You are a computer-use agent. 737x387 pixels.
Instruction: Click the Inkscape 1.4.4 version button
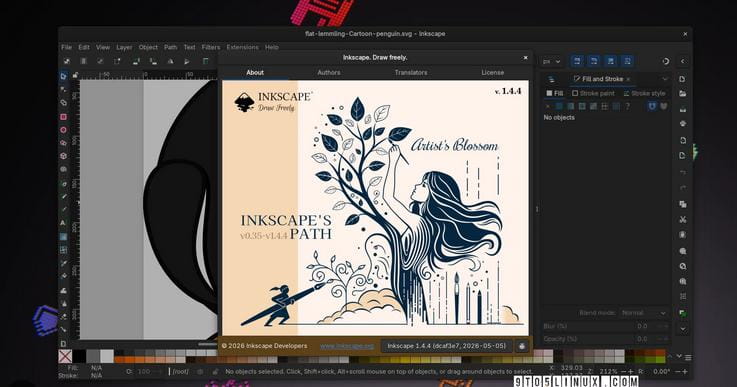(447, 346)
